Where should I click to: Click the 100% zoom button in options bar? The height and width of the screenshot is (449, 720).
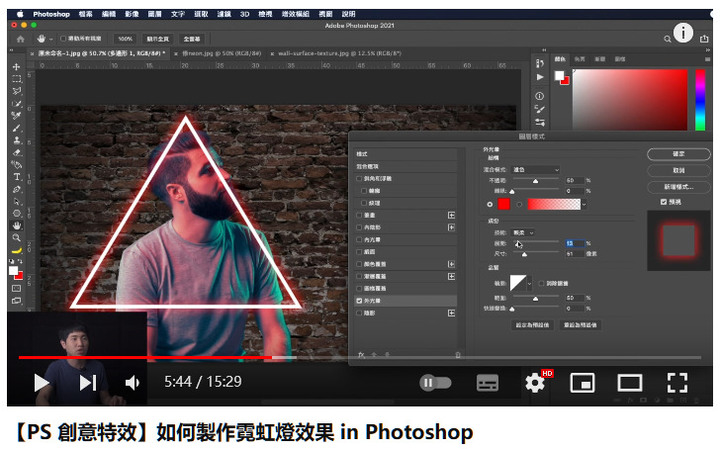click(x=125, y=39)
